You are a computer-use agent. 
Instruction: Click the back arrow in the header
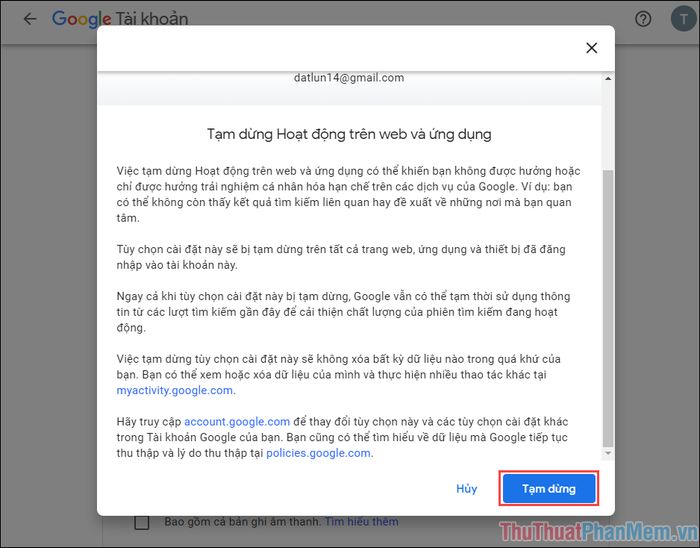tap(30, 19)
